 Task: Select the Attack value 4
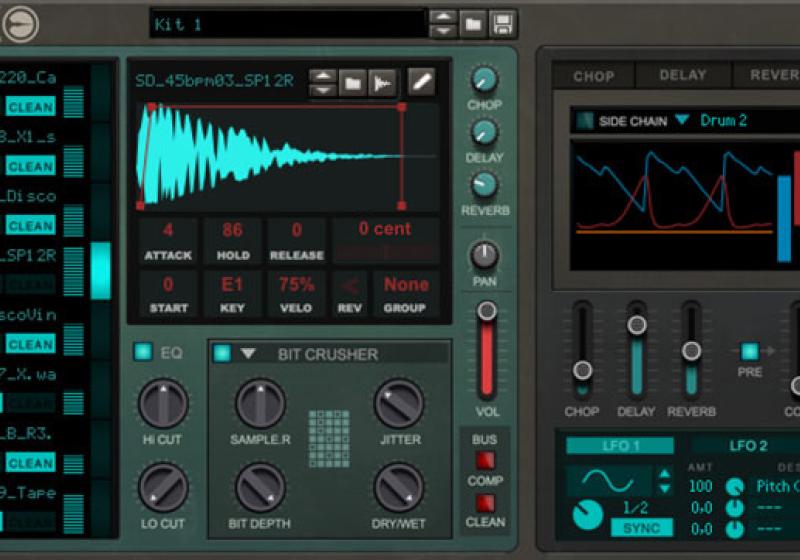click(x=168, y=230)
